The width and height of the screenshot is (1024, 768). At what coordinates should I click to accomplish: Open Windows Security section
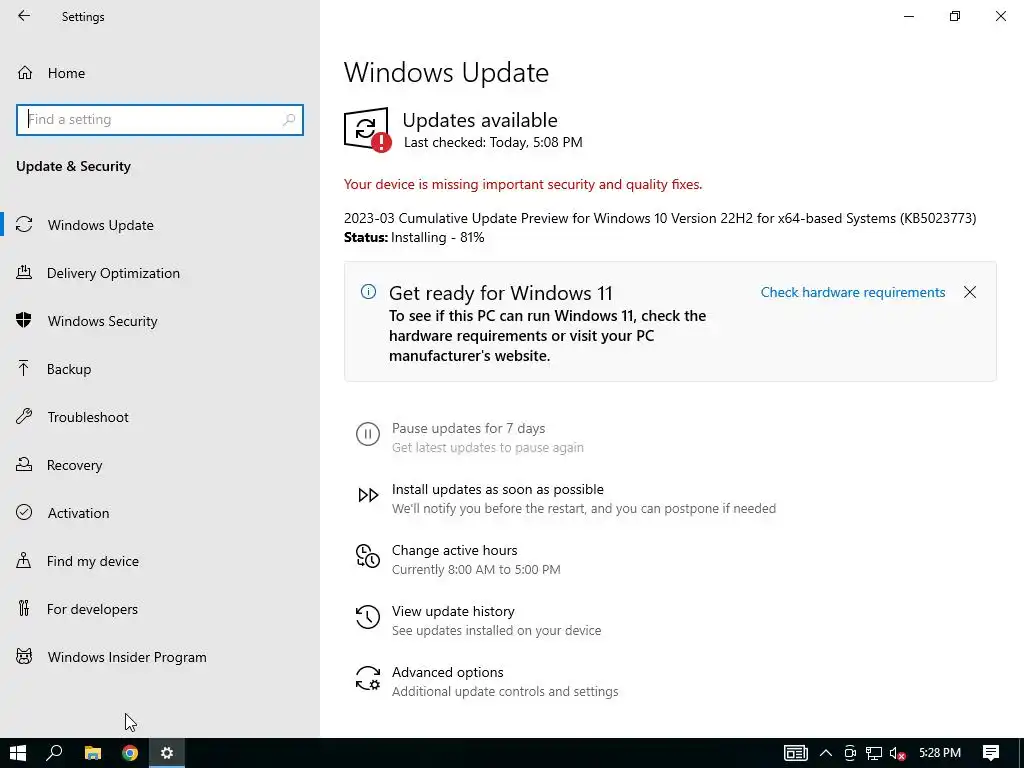tap(160, 321)
